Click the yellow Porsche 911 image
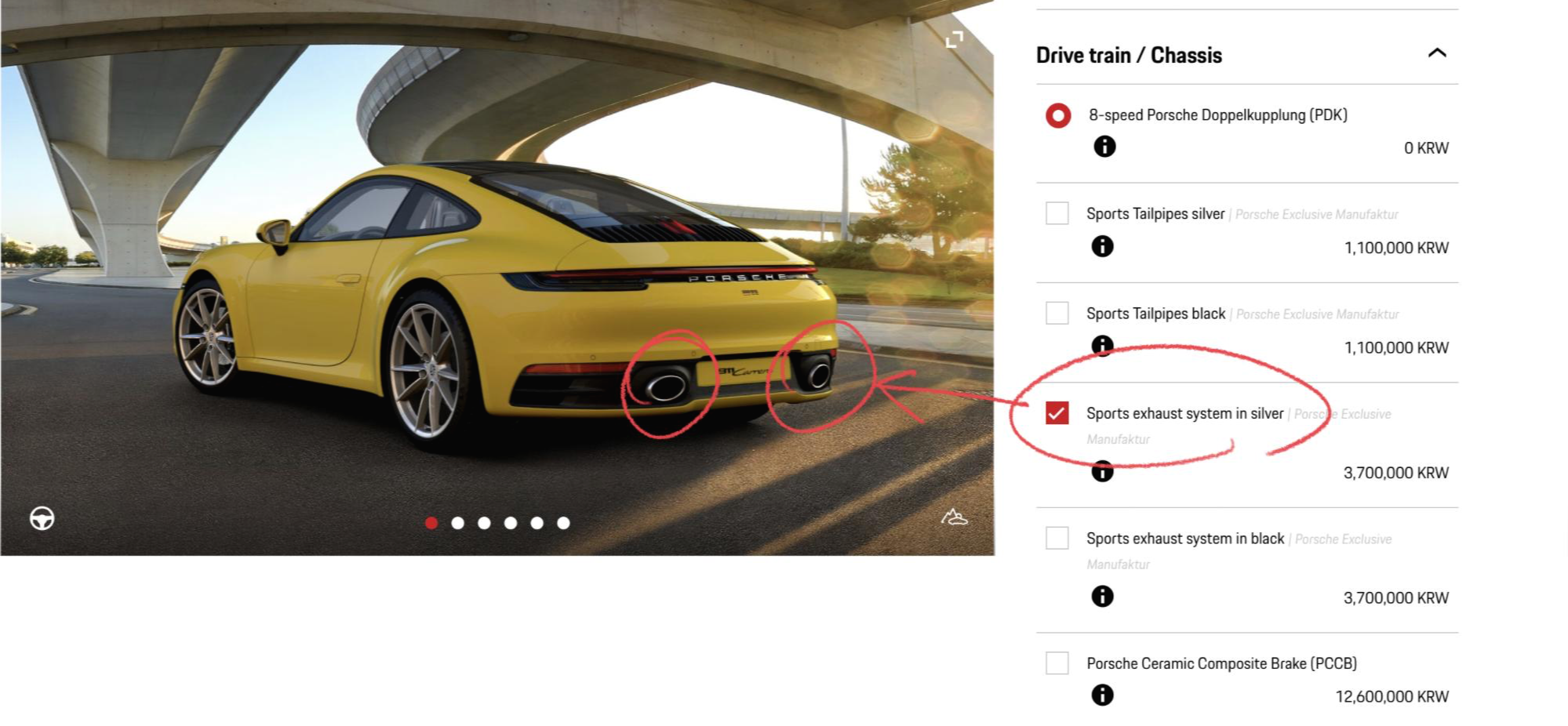1568x726 pixels. tap(497, 278)
